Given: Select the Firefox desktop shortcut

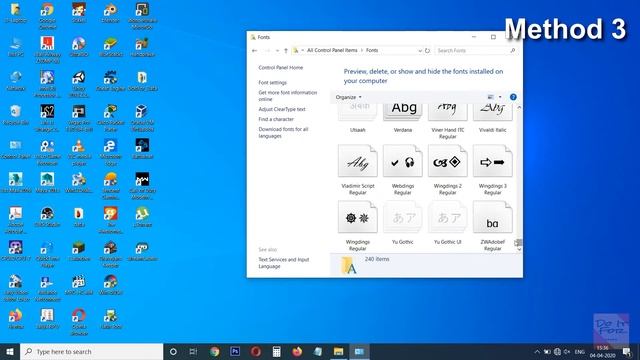Looking at the screenshot, I should [16, 319].
